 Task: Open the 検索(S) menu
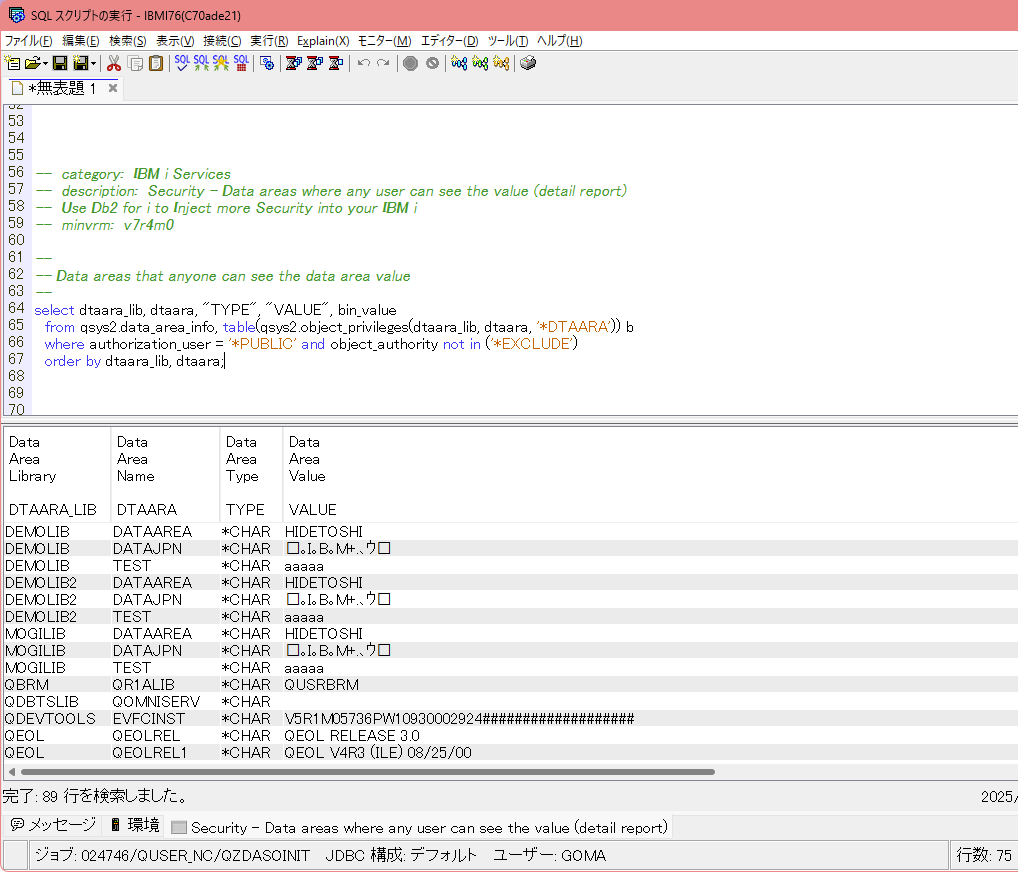click(127, 41)
